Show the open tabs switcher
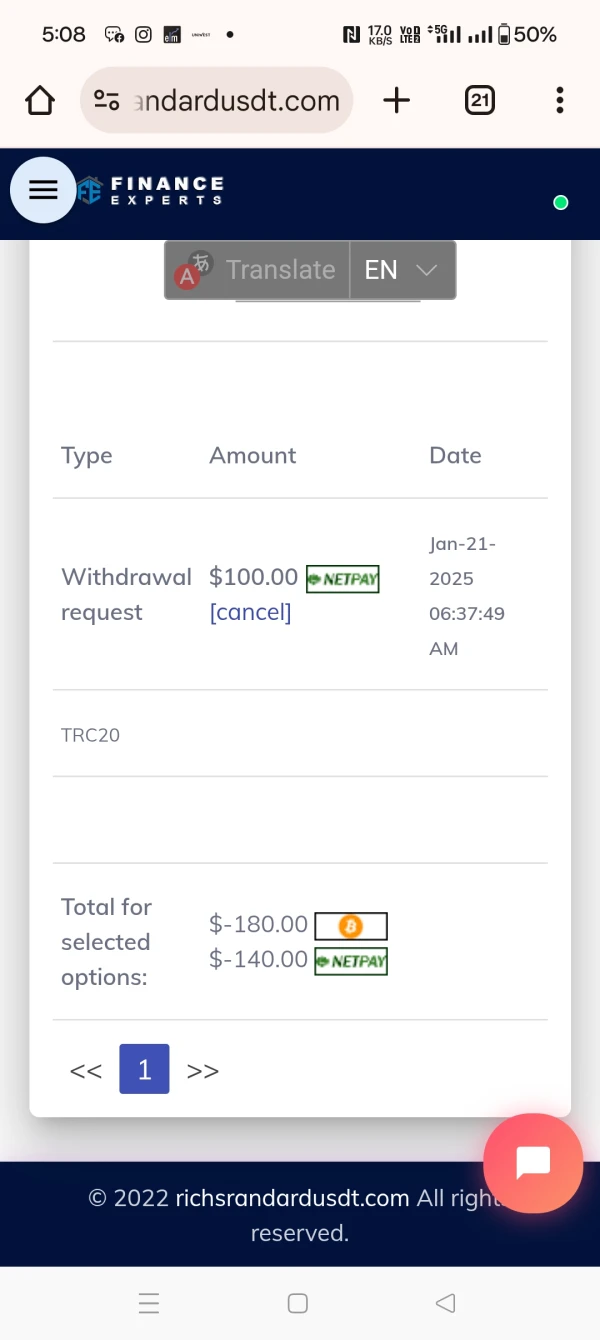This screenshot has width=600, height=1340. tap(480, 100)
